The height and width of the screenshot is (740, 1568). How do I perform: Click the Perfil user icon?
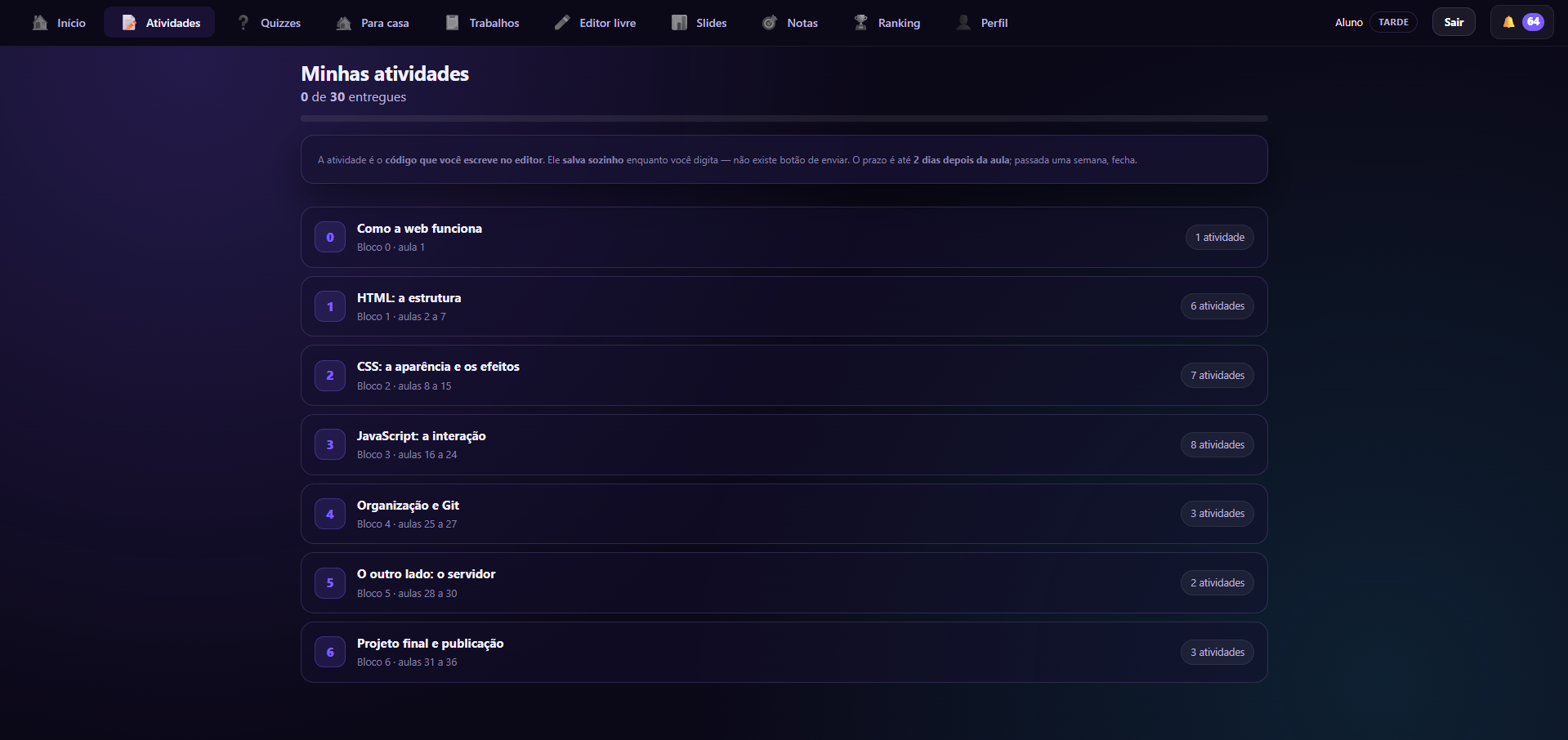click(964, 23)
